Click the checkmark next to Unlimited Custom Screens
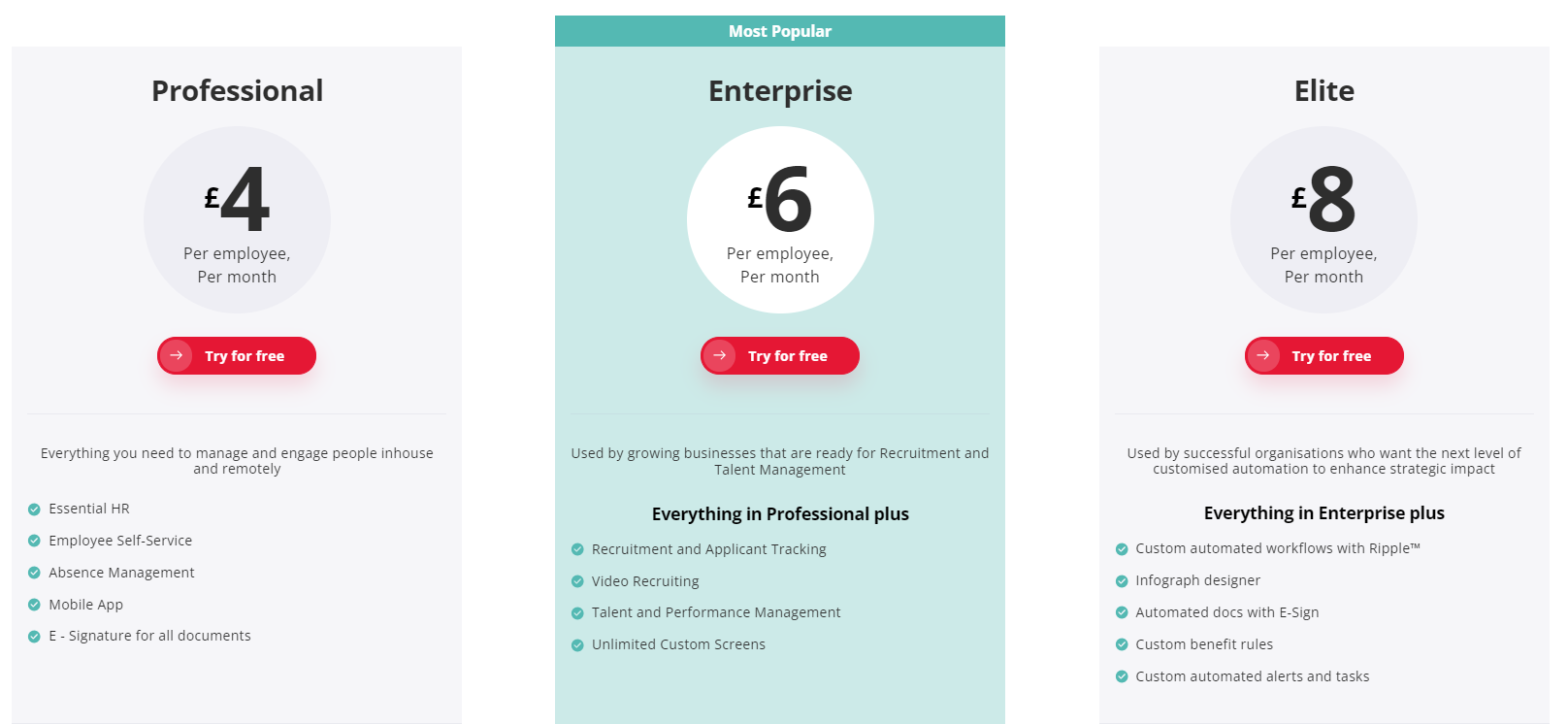 click(577, 645)
